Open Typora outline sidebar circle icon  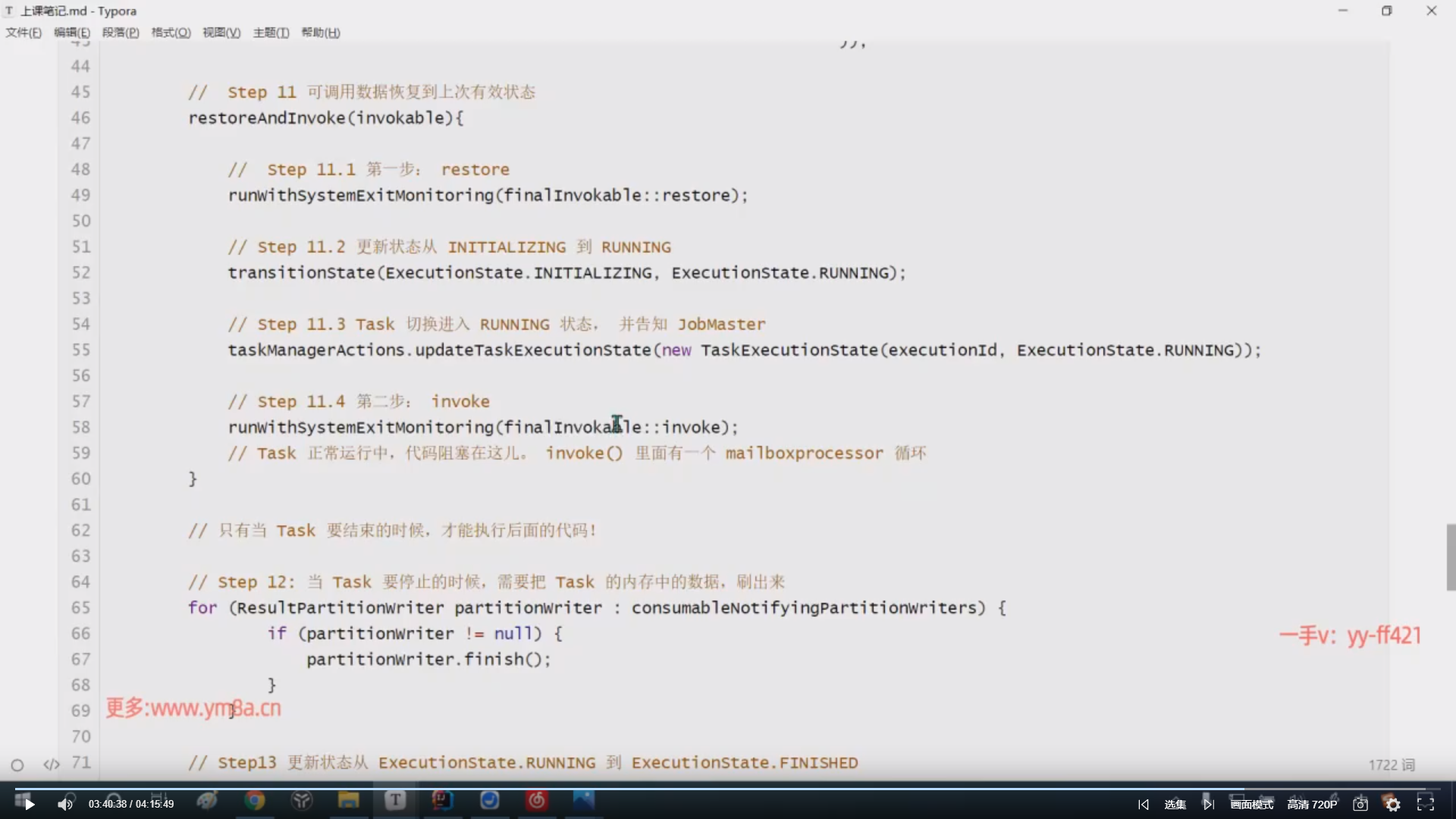pyautogui.click(x=17, y=765)
